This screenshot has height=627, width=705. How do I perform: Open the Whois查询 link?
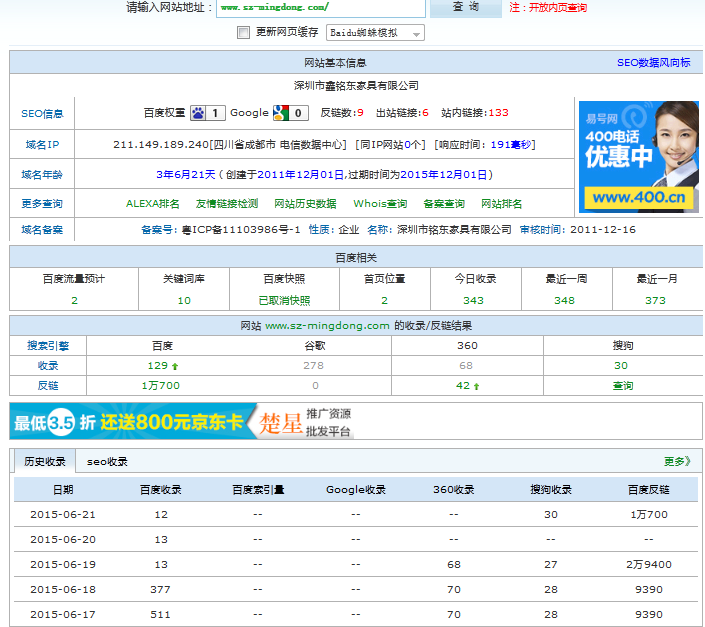[380, 203]
